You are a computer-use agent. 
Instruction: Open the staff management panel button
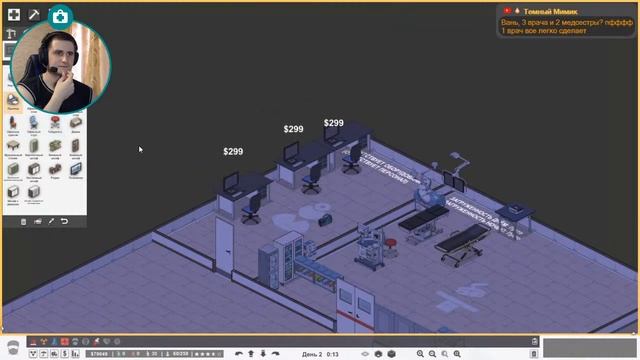point(54,354)
